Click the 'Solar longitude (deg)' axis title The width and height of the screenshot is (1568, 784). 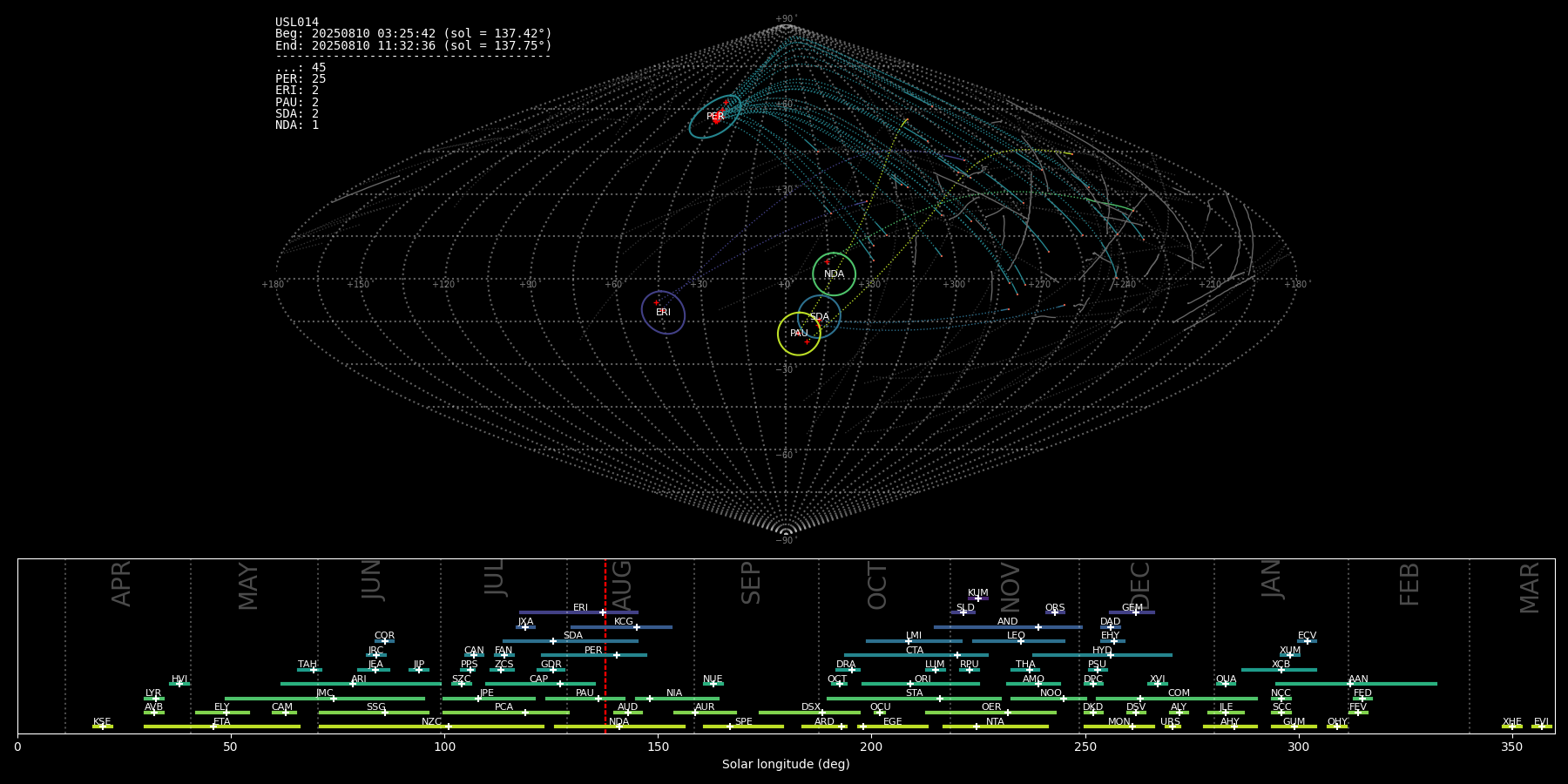tap(786, 765)
